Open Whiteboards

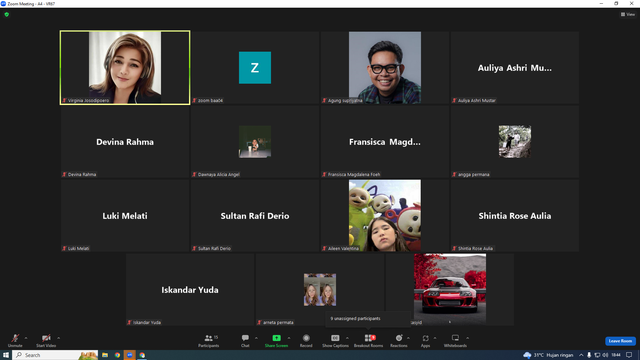[x=455, y=340]
